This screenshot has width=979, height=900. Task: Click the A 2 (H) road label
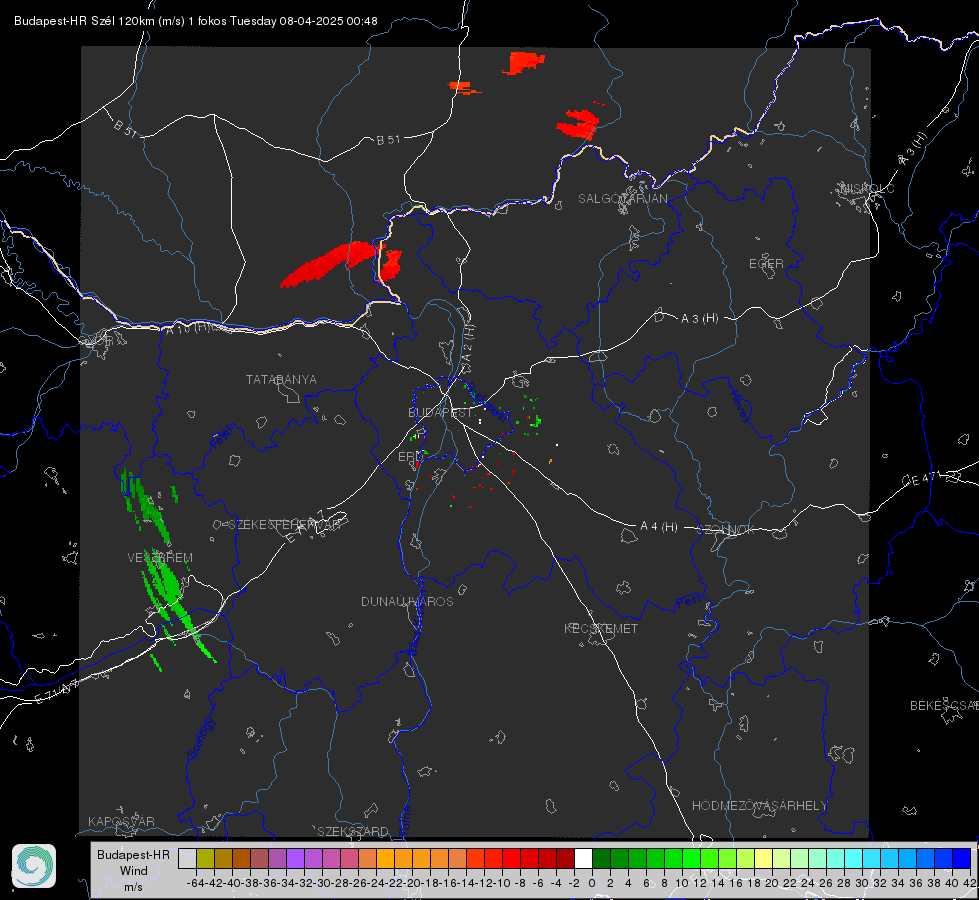tap(468, 342)
